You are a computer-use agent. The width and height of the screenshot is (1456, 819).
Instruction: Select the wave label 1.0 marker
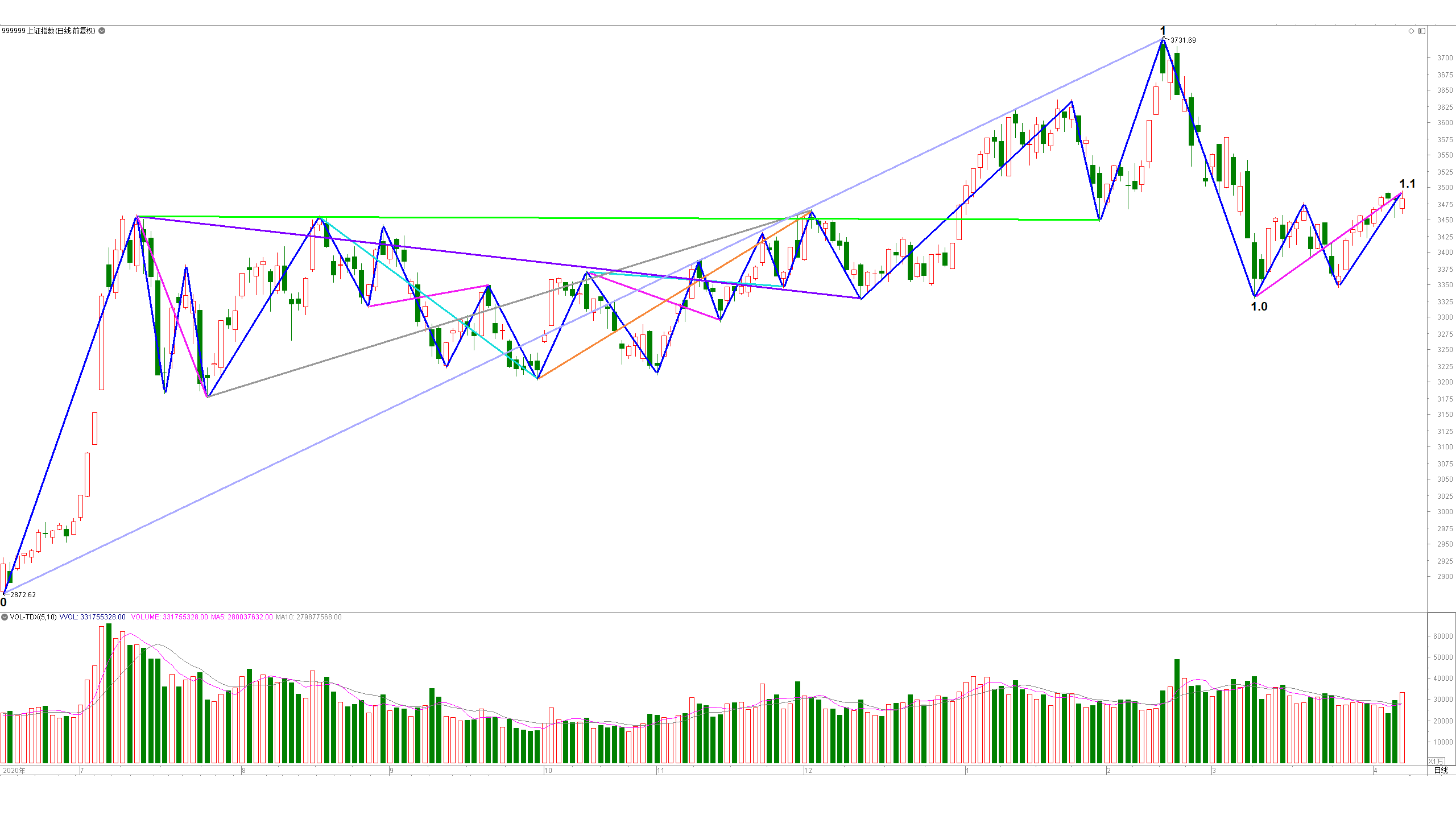click(1259, 307)
